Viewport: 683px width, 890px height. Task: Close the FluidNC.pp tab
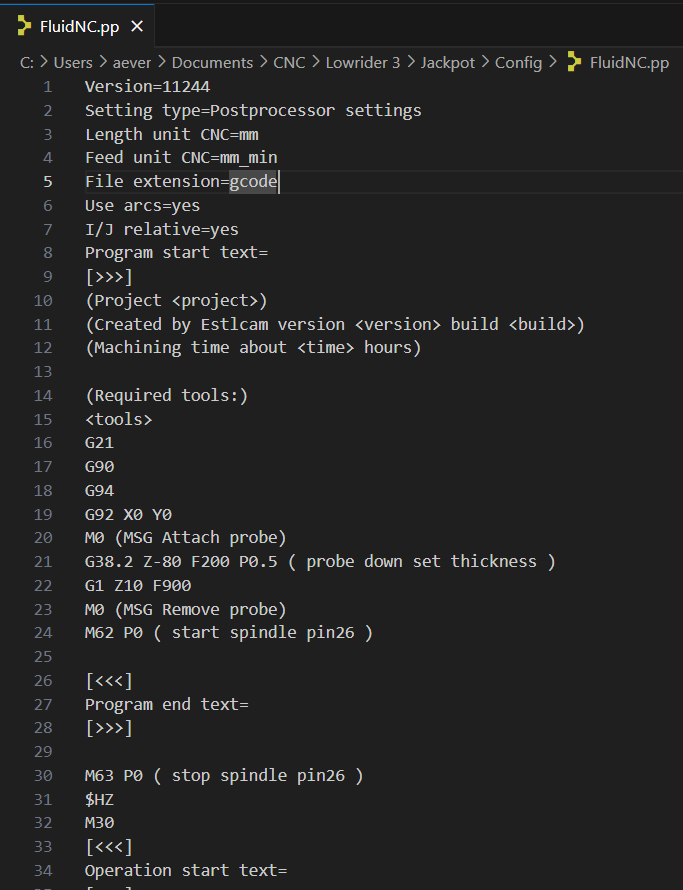pos(137,29)
